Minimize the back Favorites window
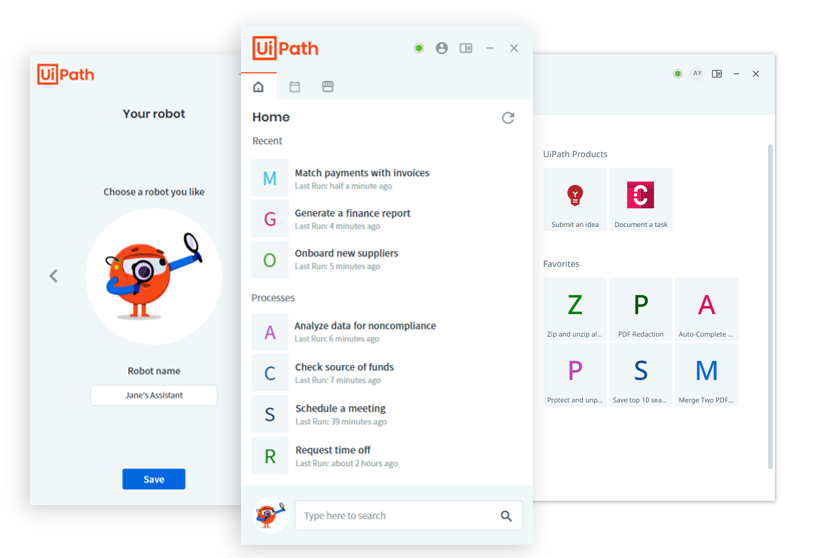The height and width of the screenshot is (558, 837). [736, 74]
